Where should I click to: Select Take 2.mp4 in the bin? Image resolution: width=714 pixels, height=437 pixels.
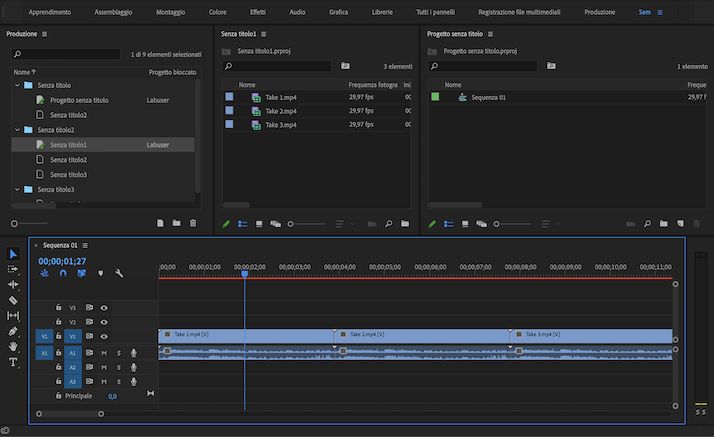pyautogui.click(x=280, y=111)
